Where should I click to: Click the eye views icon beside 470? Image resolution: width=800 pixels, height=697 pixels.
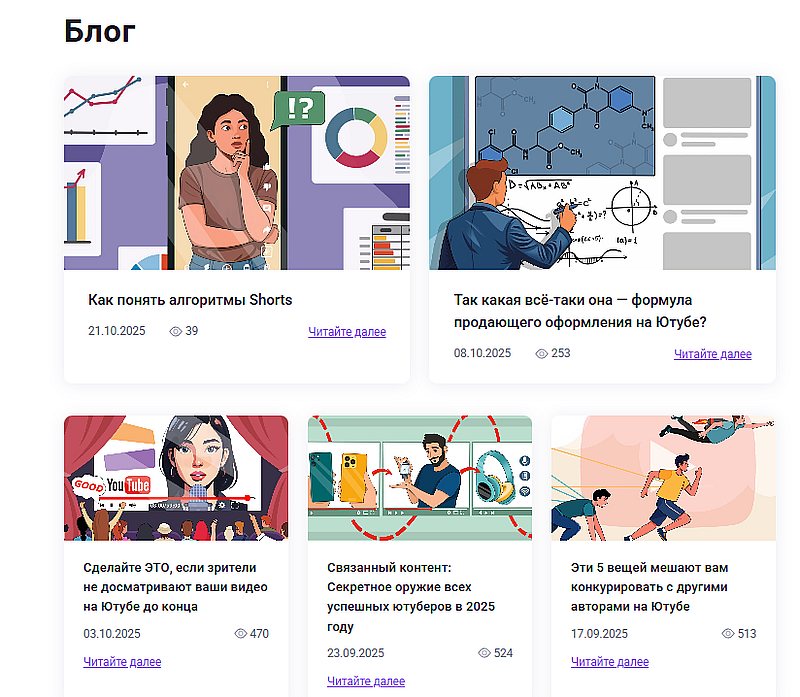[240, 633]
